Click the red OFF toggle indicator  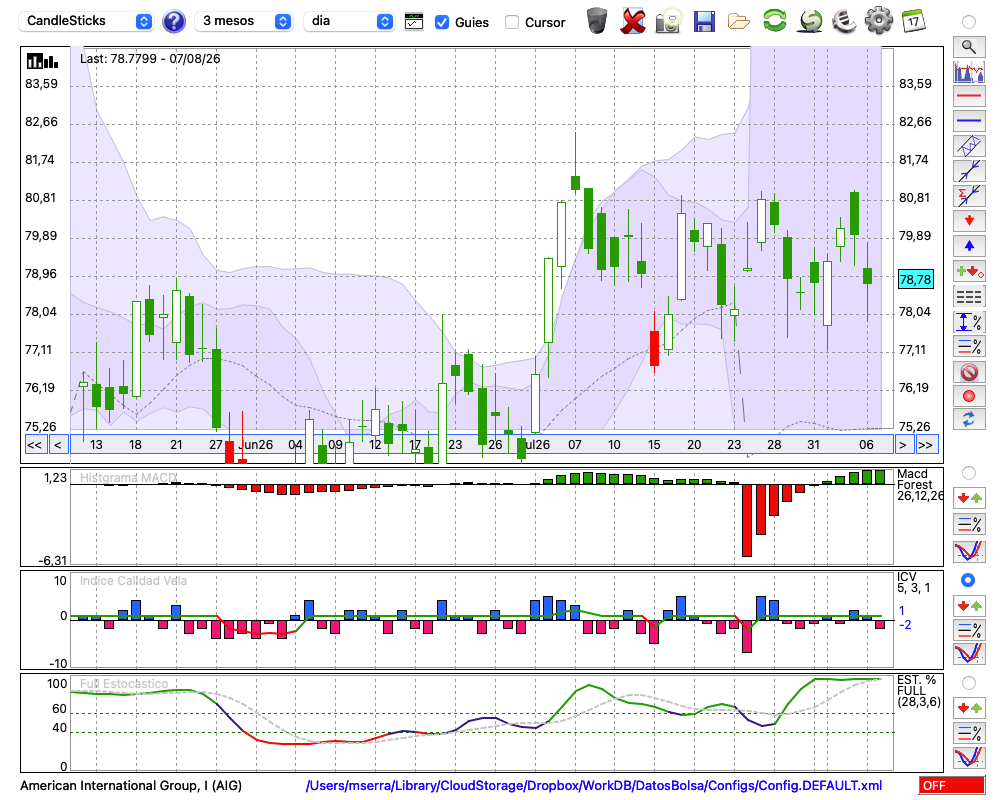click(x=952, y=785)
